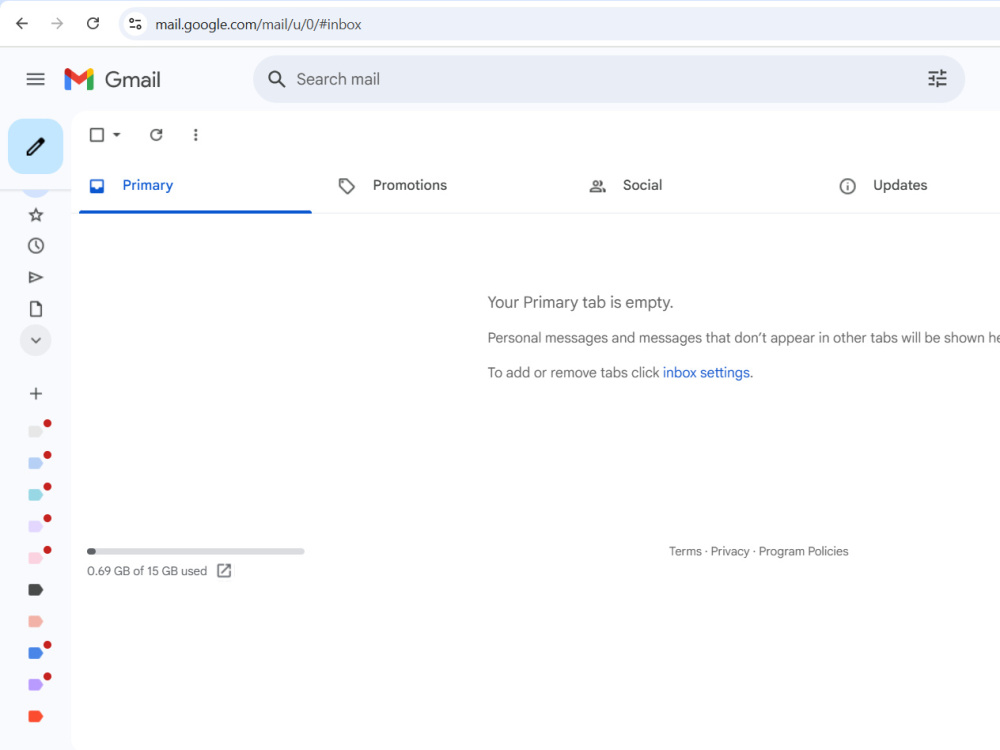View site information icon in address bar
This screenshot has width=1000, height=750.
(135, 24)
